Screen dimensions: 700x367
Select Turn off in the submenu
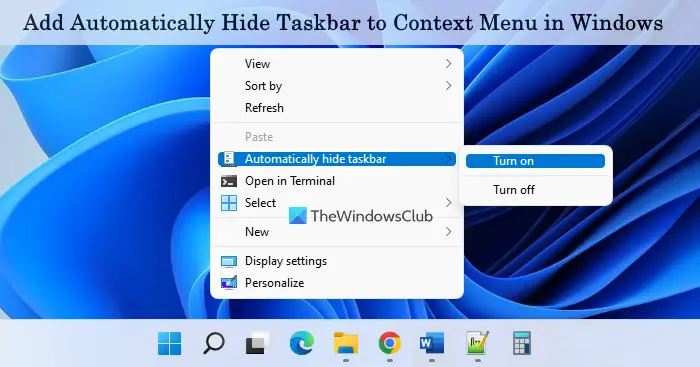point(535,190)
